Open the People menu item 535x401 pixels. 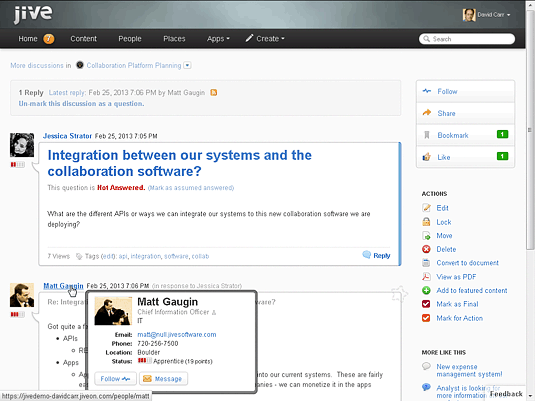click(130, 39)
